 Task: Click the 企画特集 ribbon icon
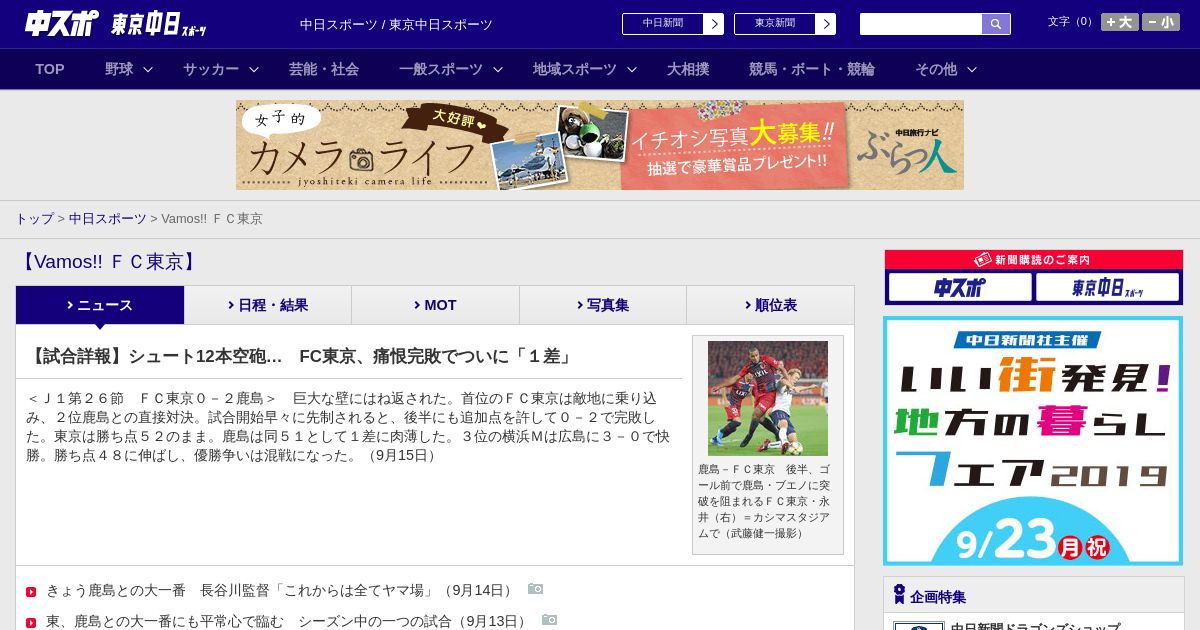[899, 594]
